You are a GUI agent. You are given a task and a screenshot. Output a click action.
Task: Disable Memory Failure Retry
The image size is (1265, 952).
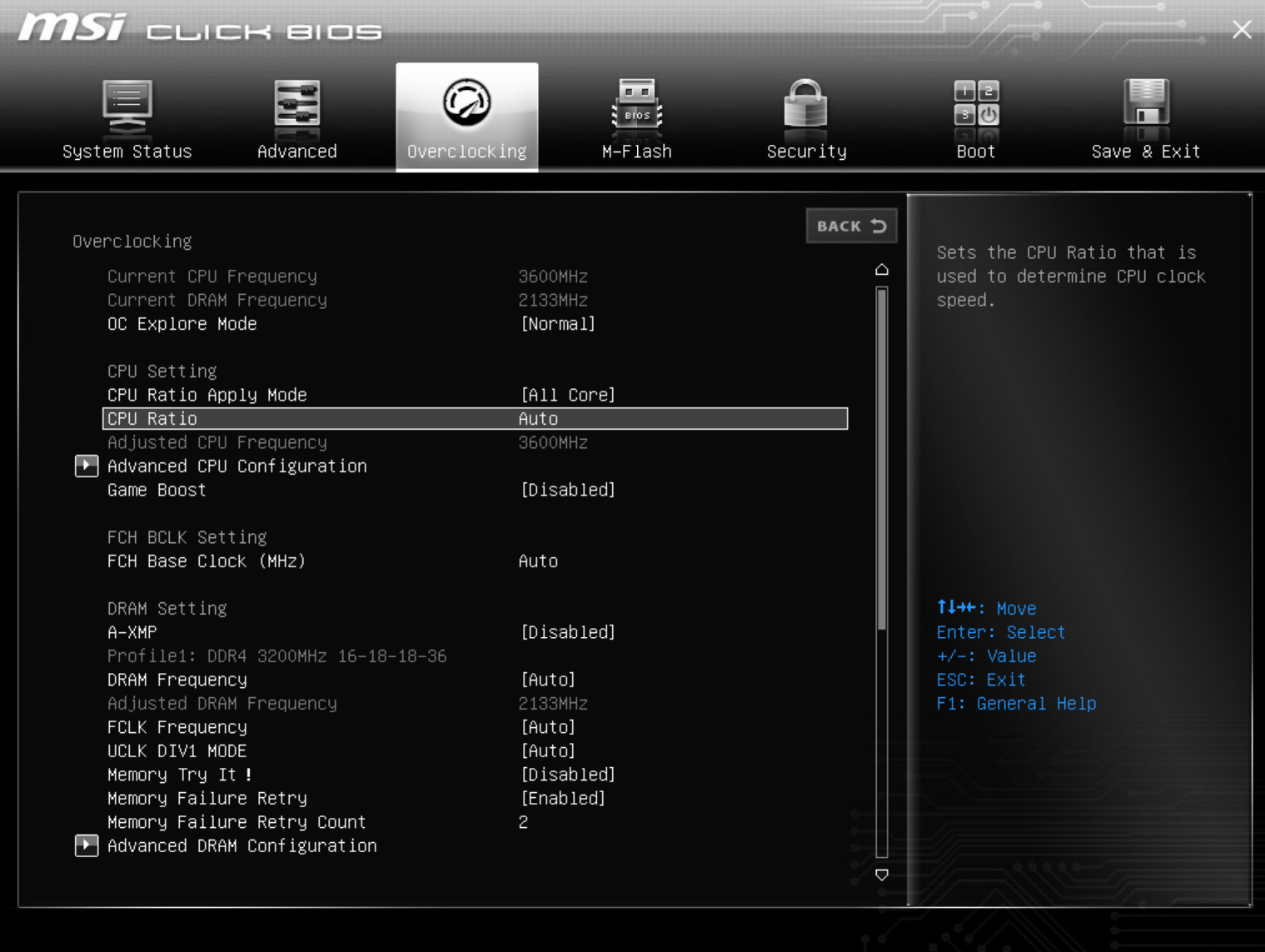click(x=563, y=798)
